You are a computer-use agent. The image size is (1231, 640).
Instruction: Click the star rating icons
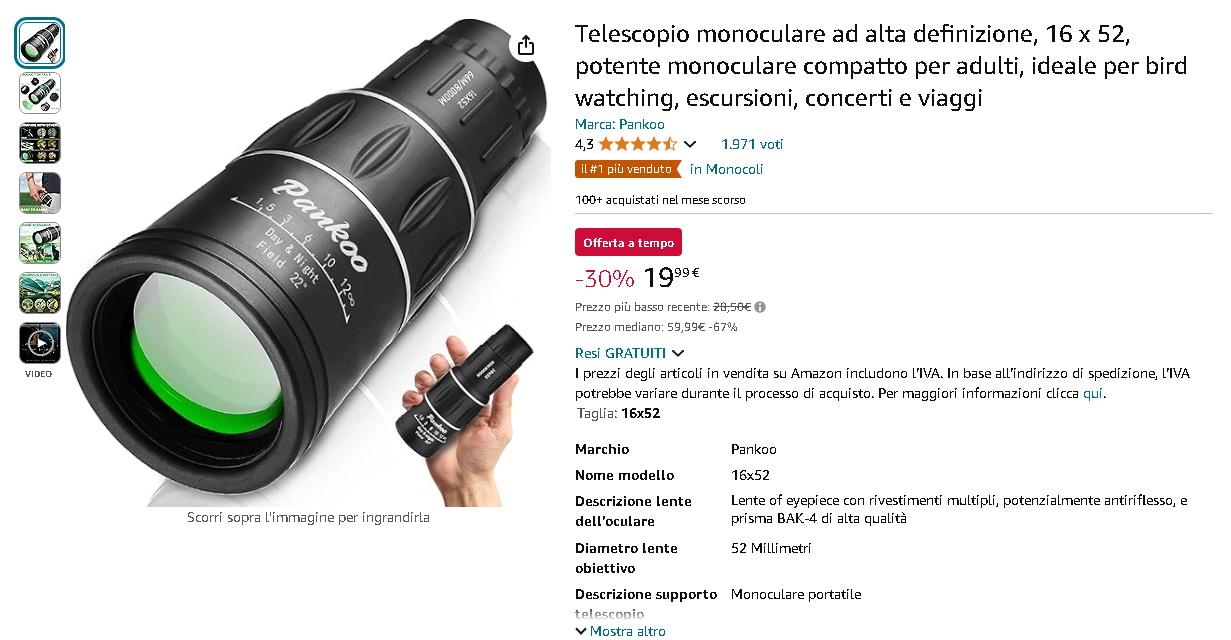pyautogui.click(x=638, y=144)
